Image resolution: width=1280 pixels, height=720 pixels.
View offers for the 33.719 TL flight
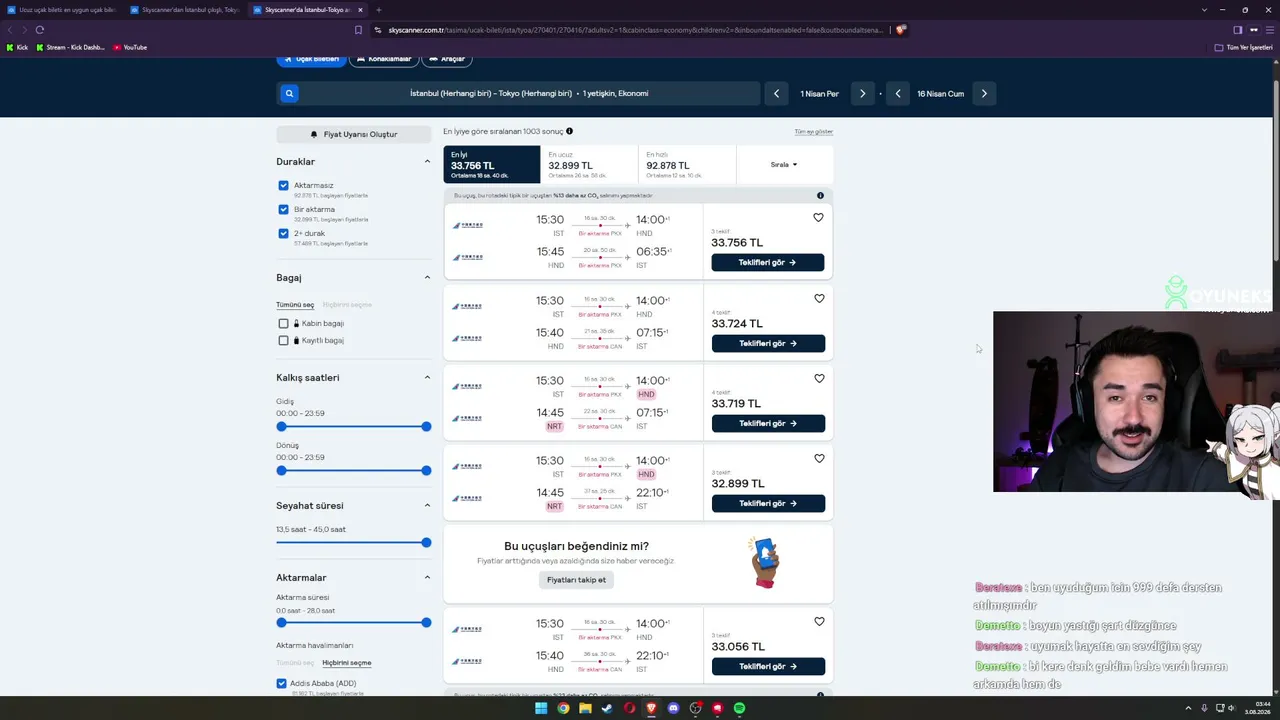768,423
